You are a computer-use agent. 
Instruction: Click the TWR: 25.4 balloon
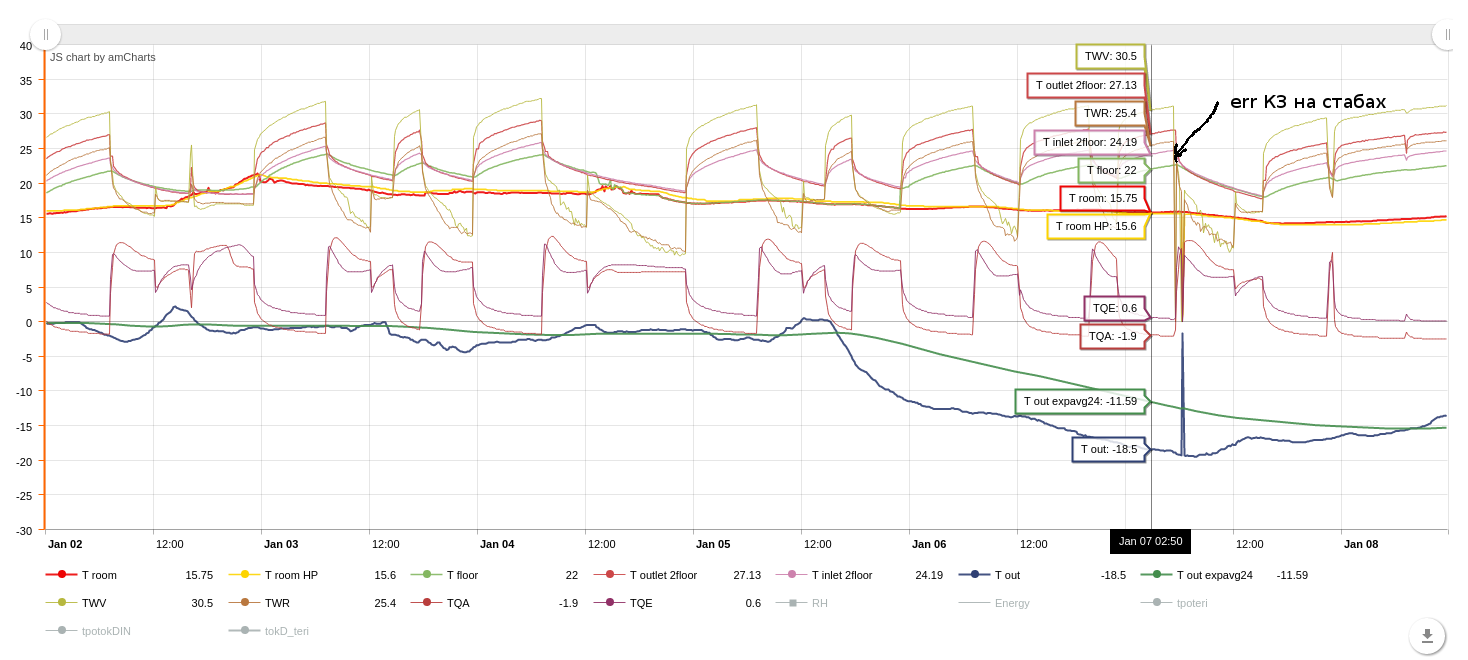click(x=1110, y=113)
